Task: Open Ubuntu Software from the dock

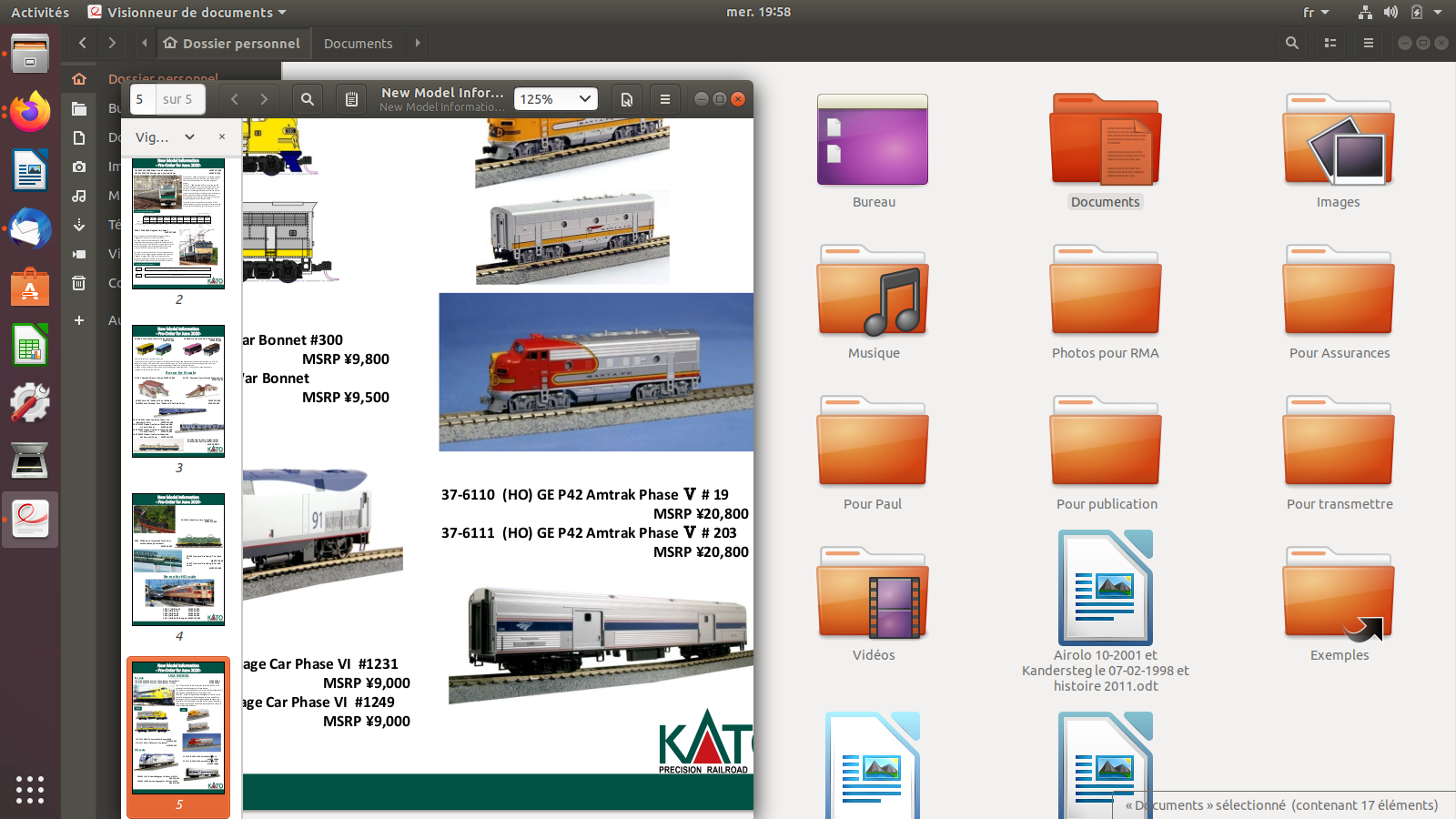Action: tap(30, 288)
